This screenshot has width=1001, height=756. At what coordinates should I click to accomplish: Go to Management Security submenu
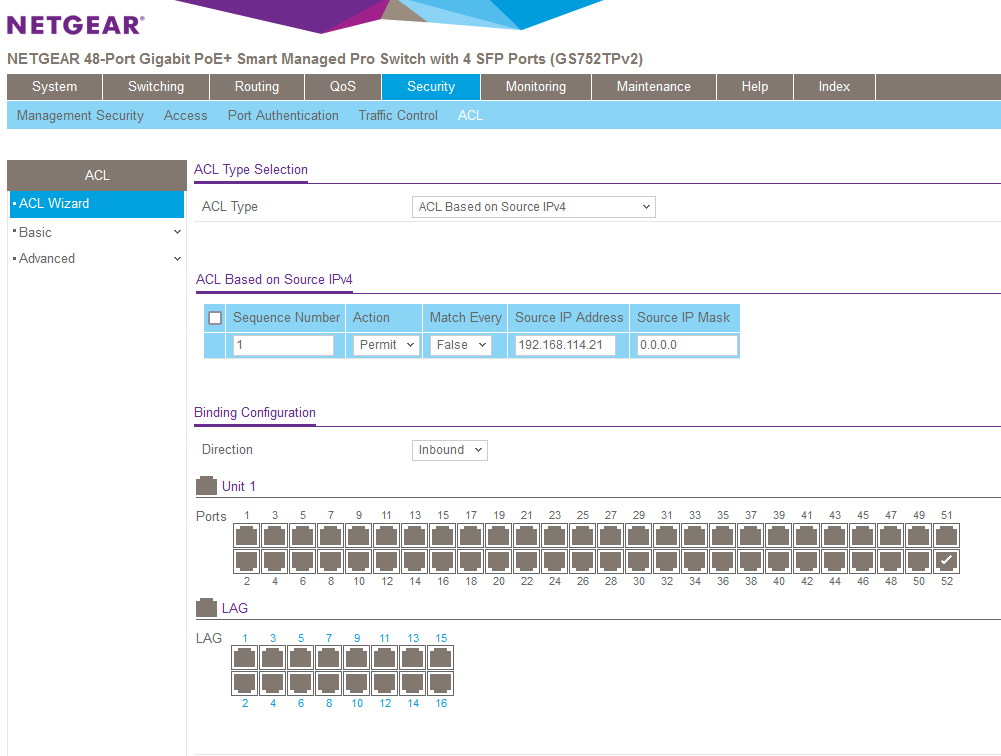coord(80,116)
